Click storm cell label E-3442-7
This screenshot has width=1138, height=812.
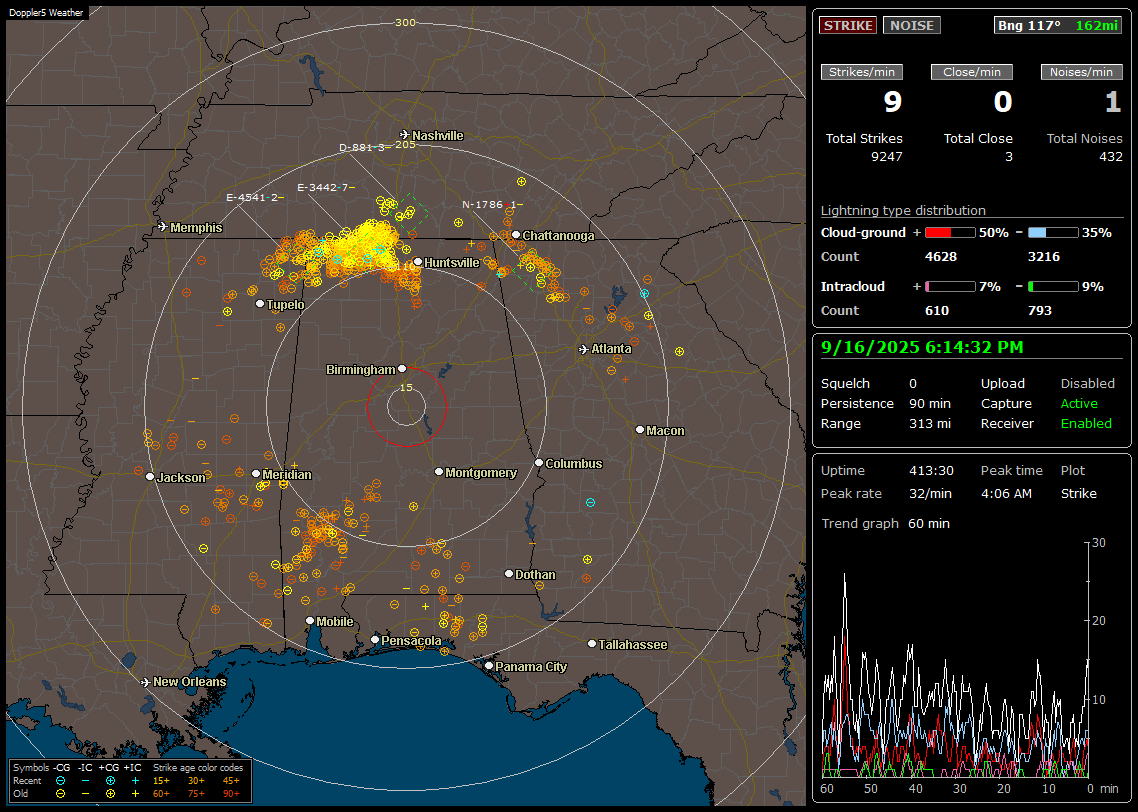[326, 187]
